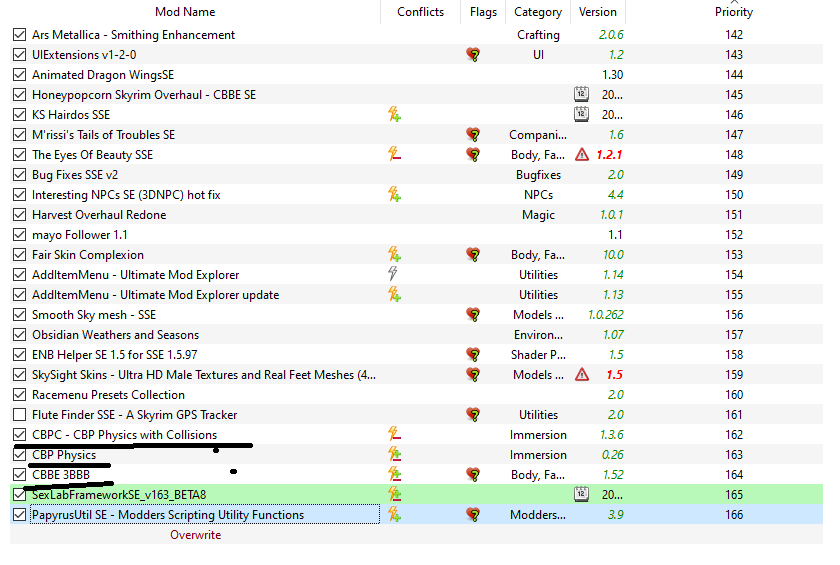Sort mods by Priority column header
This screenshot has height=565, width=840.
point(734,12)
